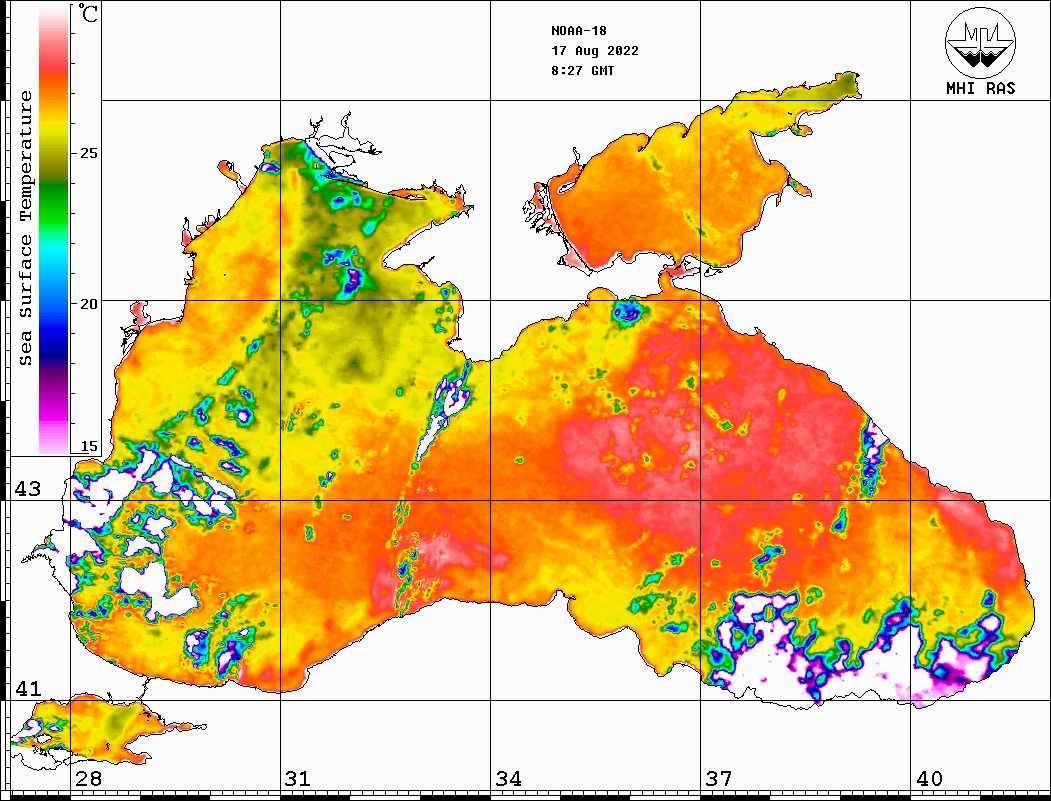1051x801 pixels.
Task: Click the MHI RAS logo emblem
Action: 980,42
